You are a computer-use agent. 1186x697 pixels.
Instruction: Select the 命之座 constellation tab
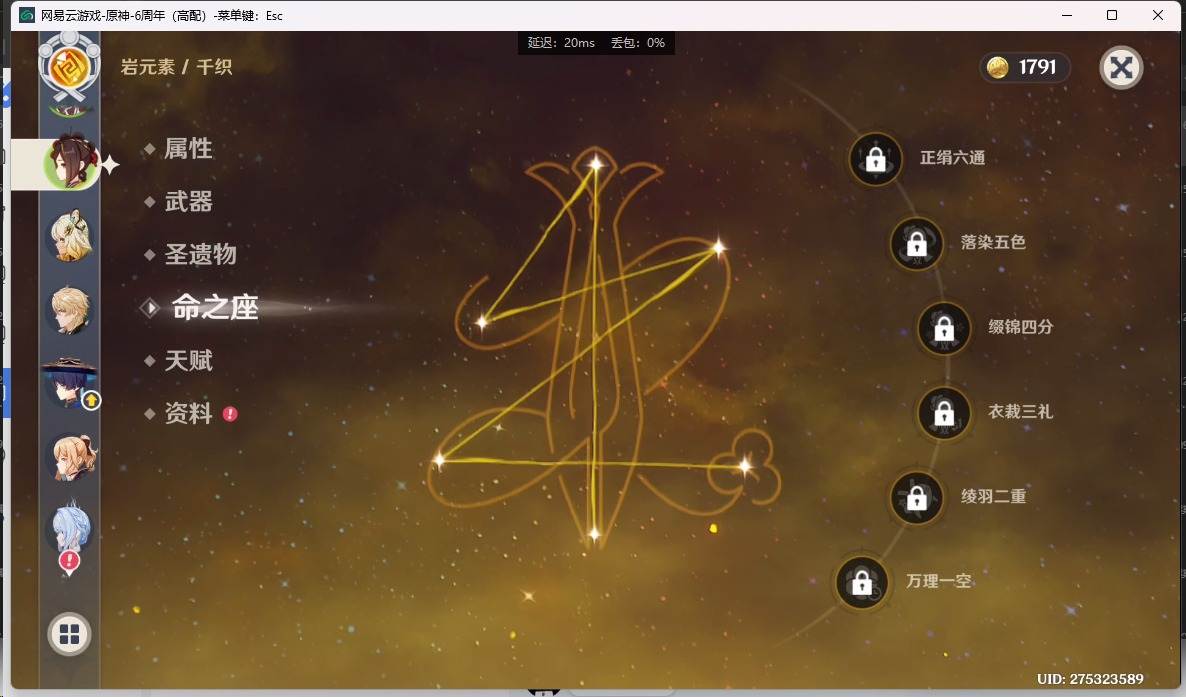pos(215,307)
